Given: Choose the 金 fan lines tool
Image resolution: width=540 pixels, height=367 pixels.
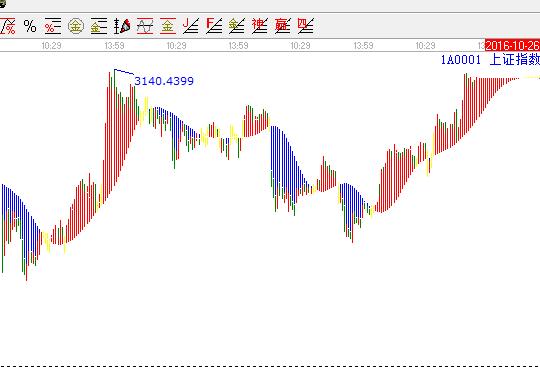Looking at the screenshot, I should click(x=237, y=26).
